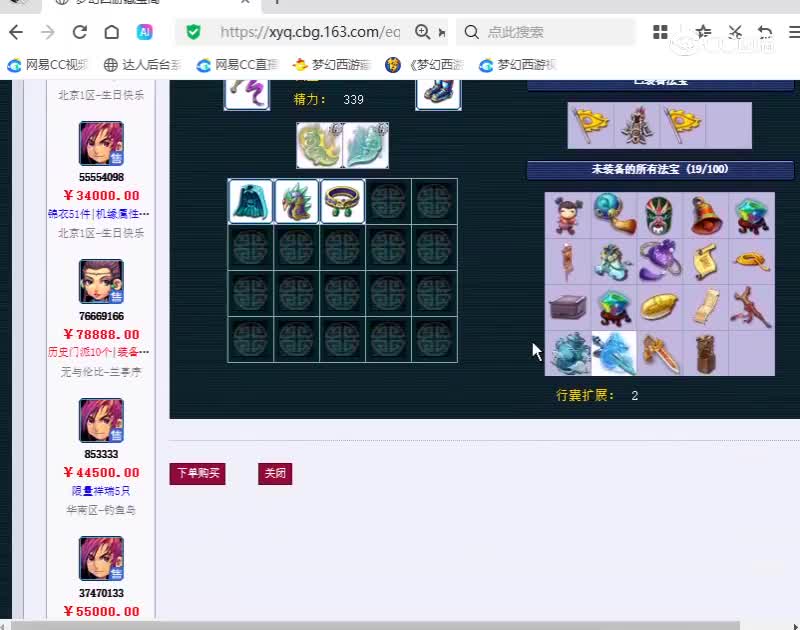The image size is (800, 630).
Task: Click the undo arrow toolbar icon
Action: (765, 32)
